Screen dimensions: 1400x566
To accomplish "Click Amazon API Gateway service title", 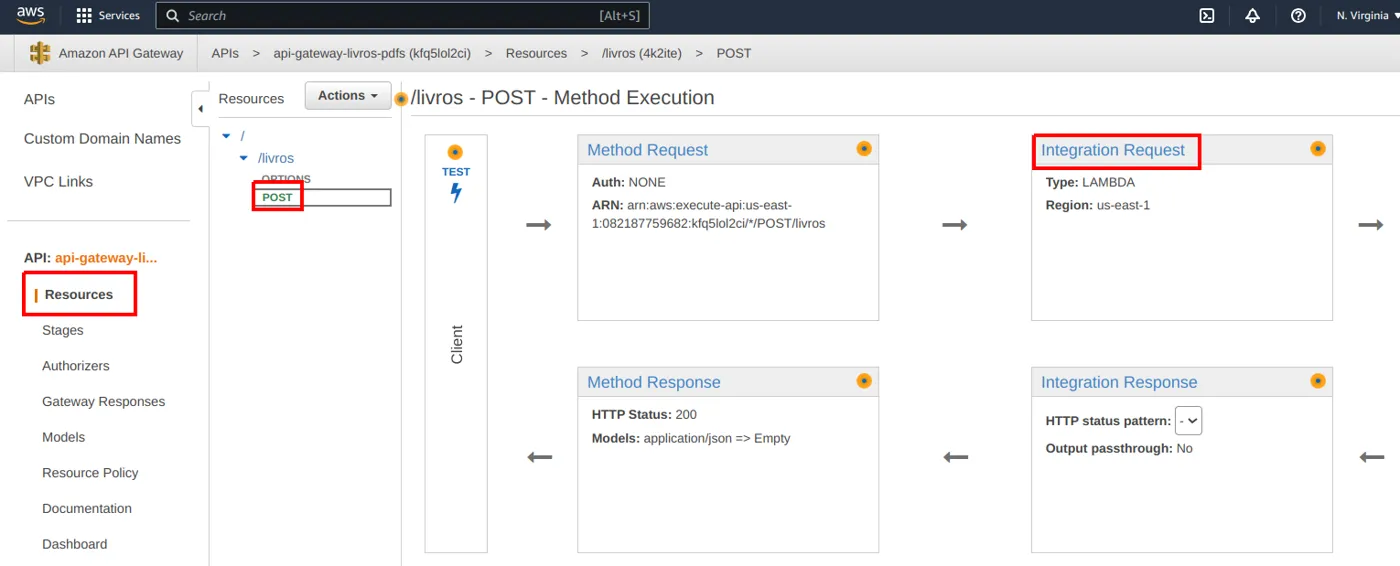I will point(121,53).
